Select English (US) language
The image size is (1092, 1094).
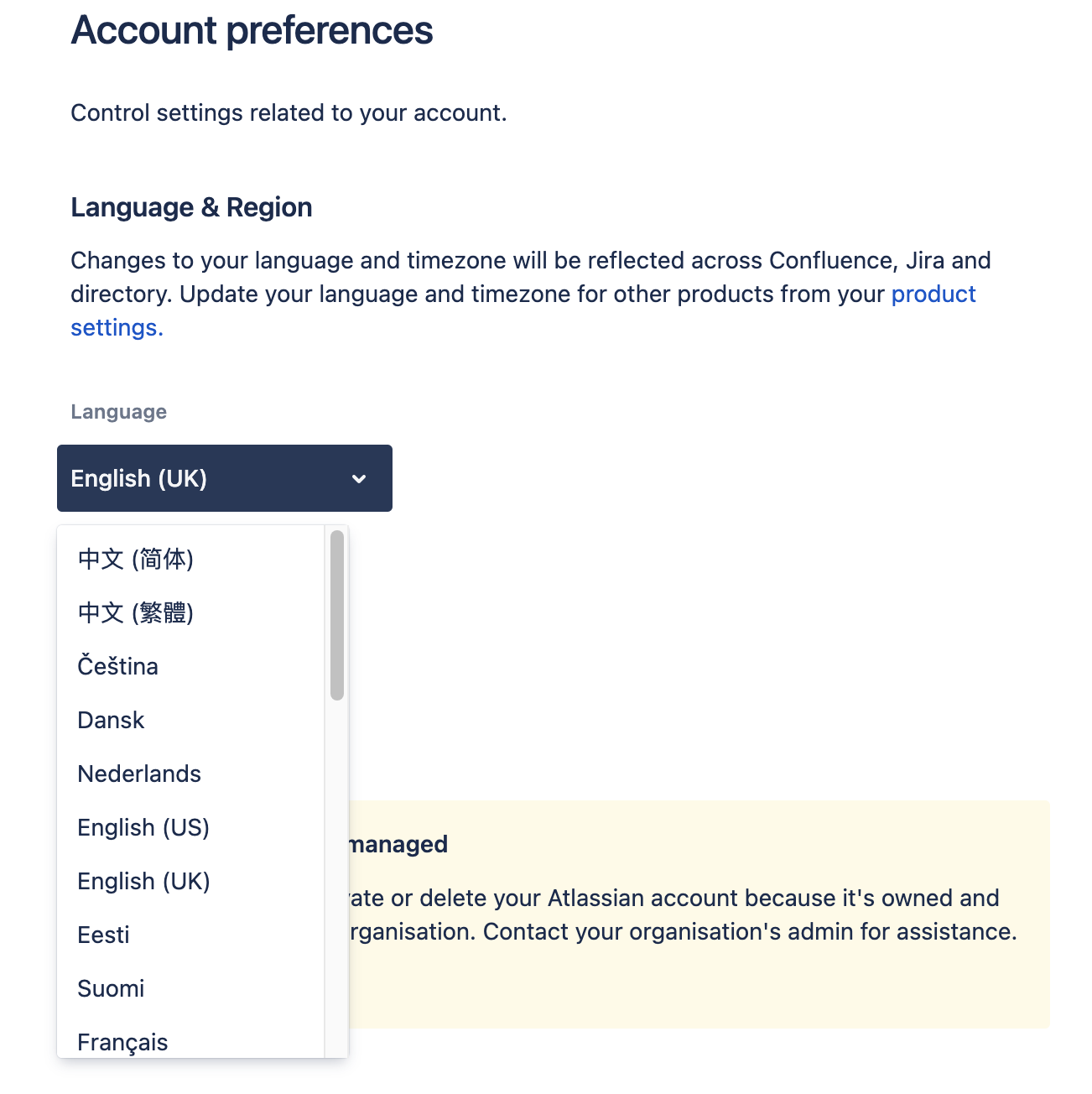(x=143, y=827)
